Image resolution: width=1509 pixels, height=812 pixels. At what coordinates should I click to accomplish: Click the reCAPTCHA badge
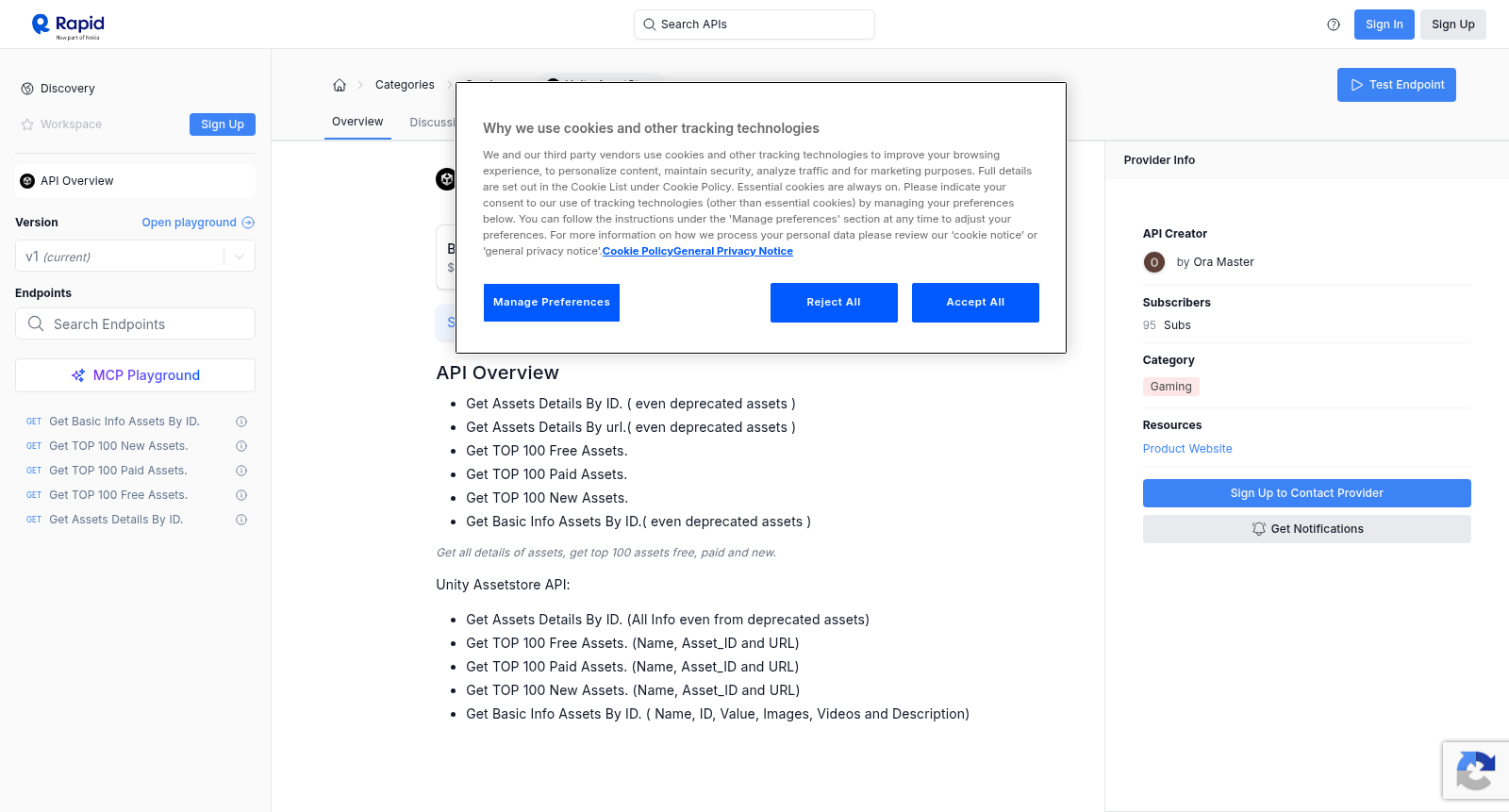pos(1476,771)
